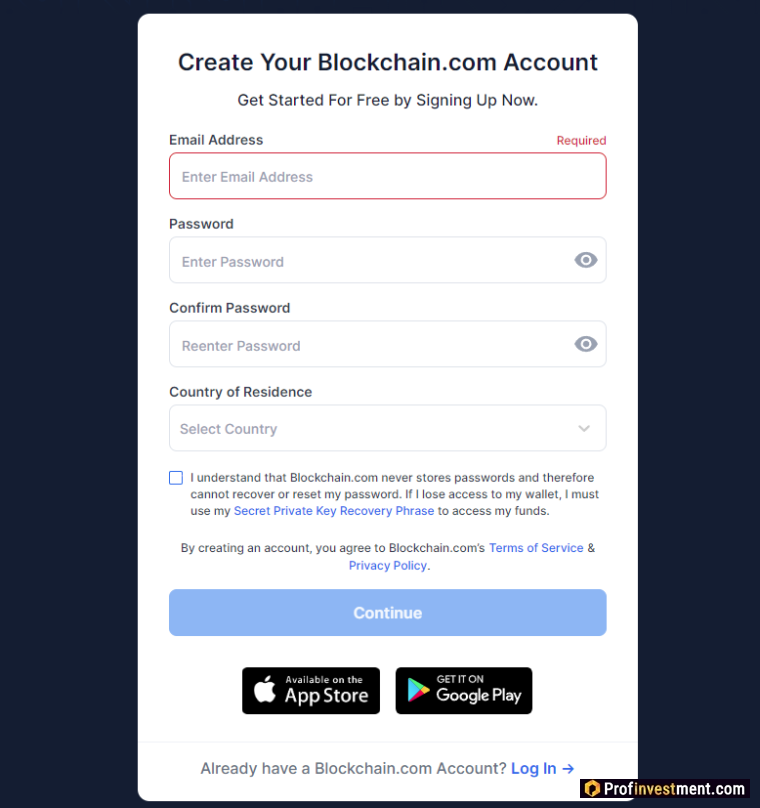Click the Profinvestment.com watermark logo
760x808 pixels.
pyautogui.click(x=664, y=789)
